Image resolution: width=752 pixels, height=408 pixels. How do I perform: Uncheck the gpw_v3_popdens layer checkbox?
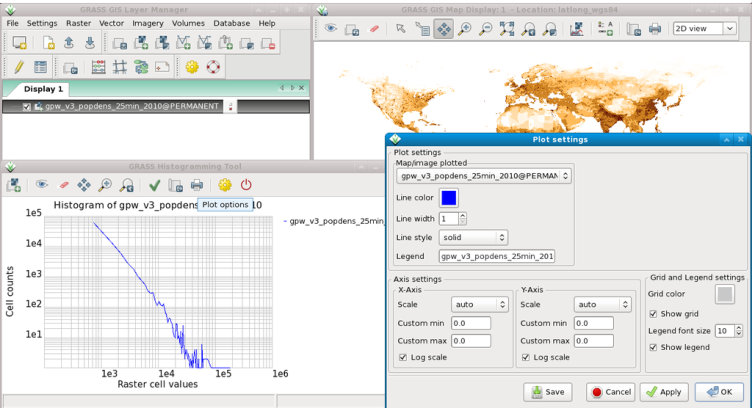pos(27,107)
